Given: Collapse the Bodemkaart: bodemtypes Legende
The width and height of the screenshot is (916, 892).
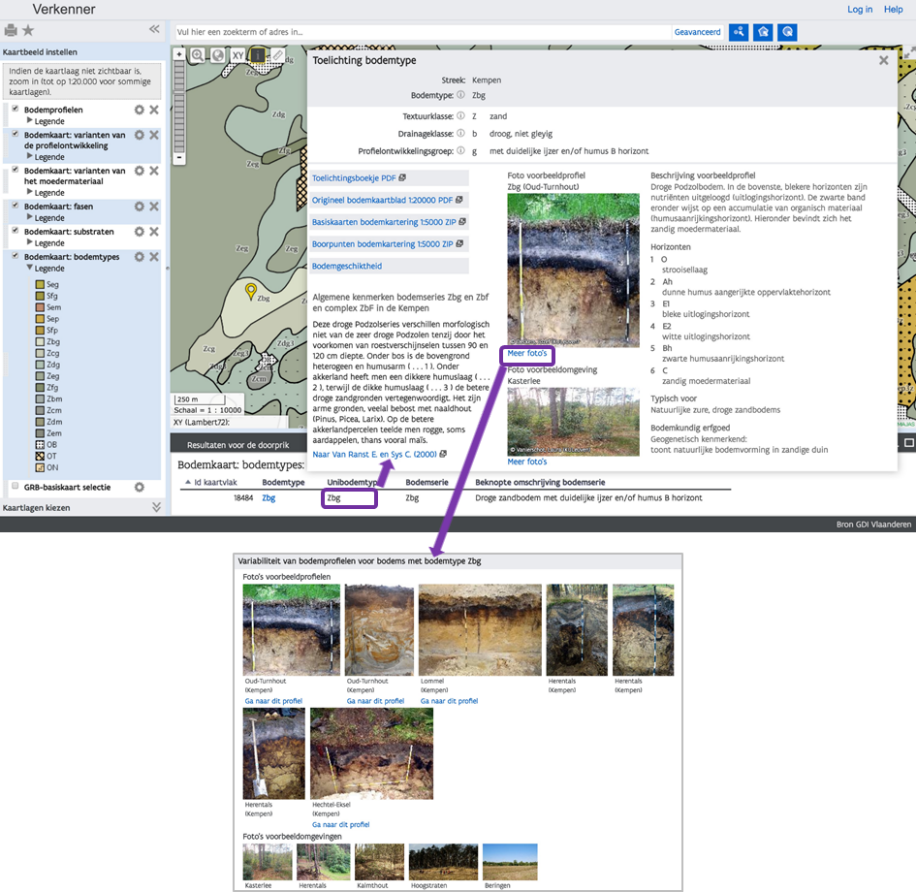Looking at the screenshot, I should [30, 269].
